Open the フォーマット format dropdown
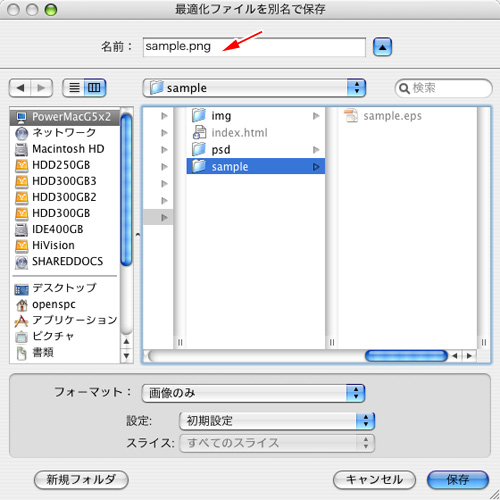 pos(254,393)
